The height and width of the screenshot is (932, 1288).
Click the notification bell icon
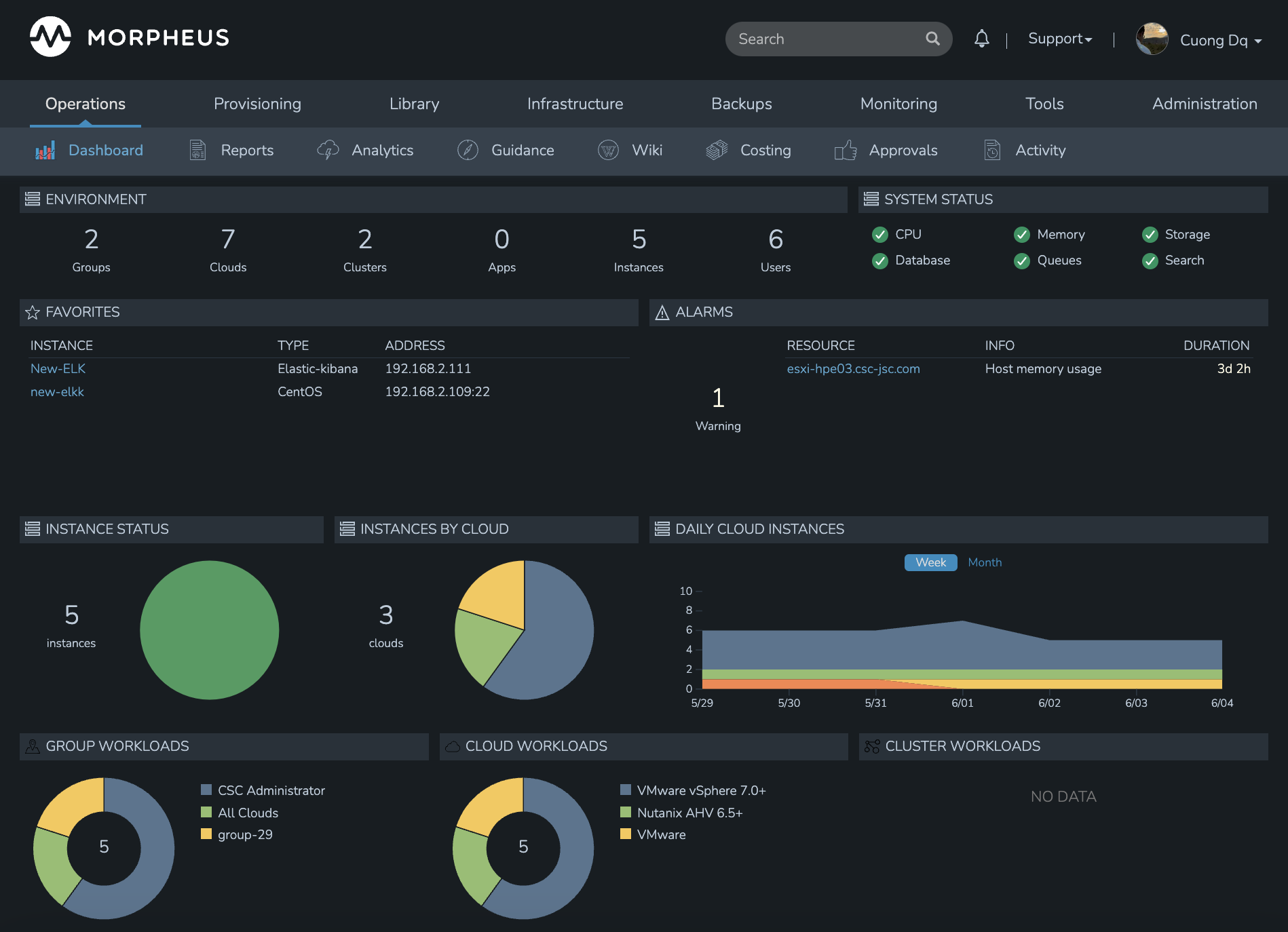[x=981, y=39]
